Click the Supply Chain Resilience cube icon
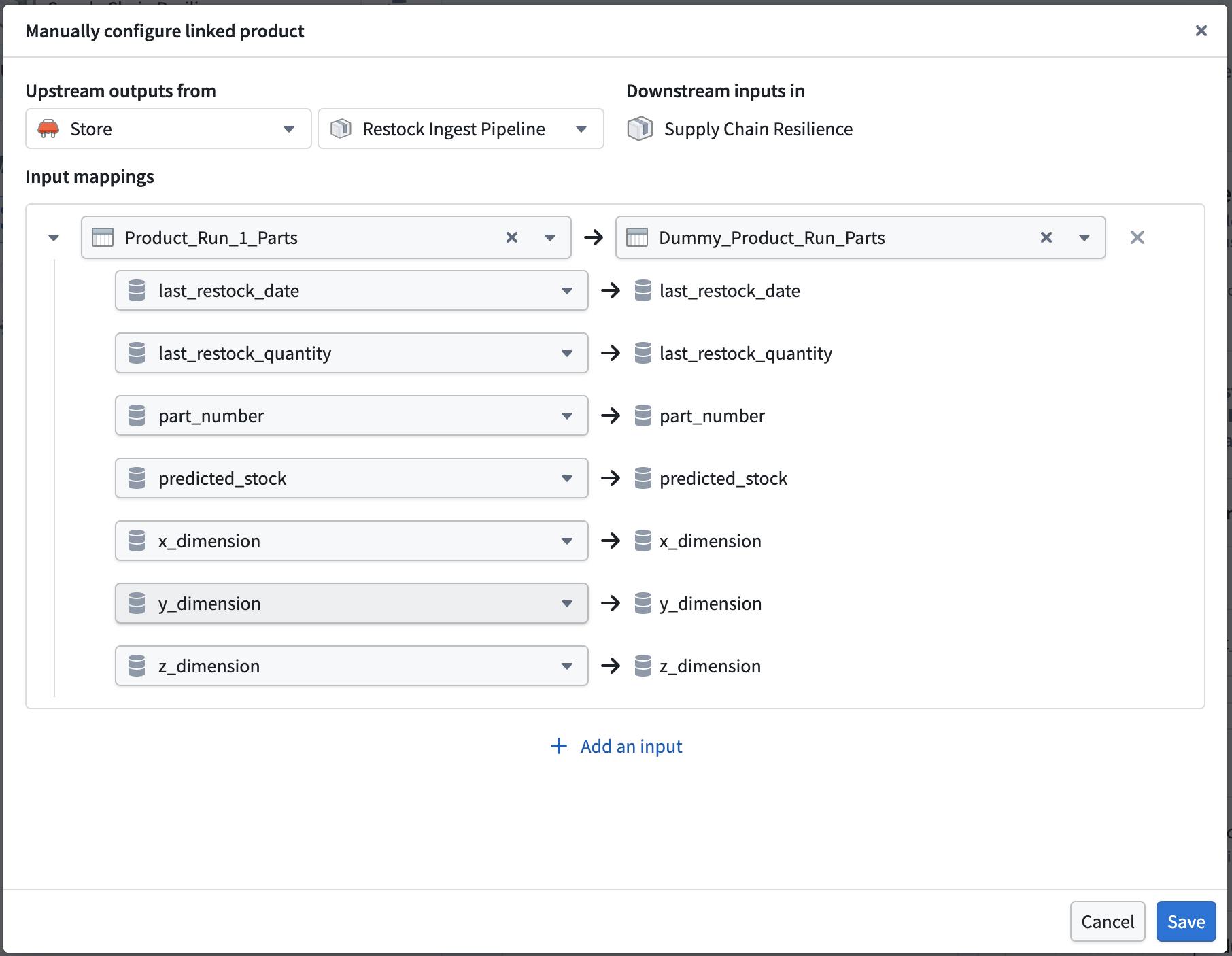 click(x=640, y=129)
